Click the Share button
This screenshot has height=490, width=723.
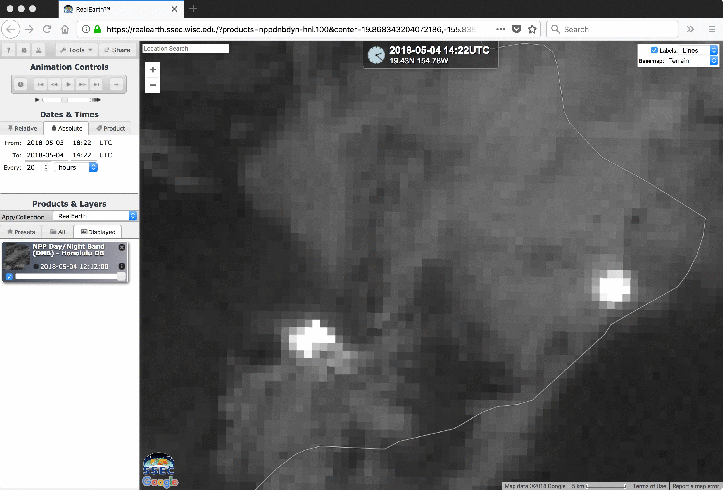(x=117, y=49)
